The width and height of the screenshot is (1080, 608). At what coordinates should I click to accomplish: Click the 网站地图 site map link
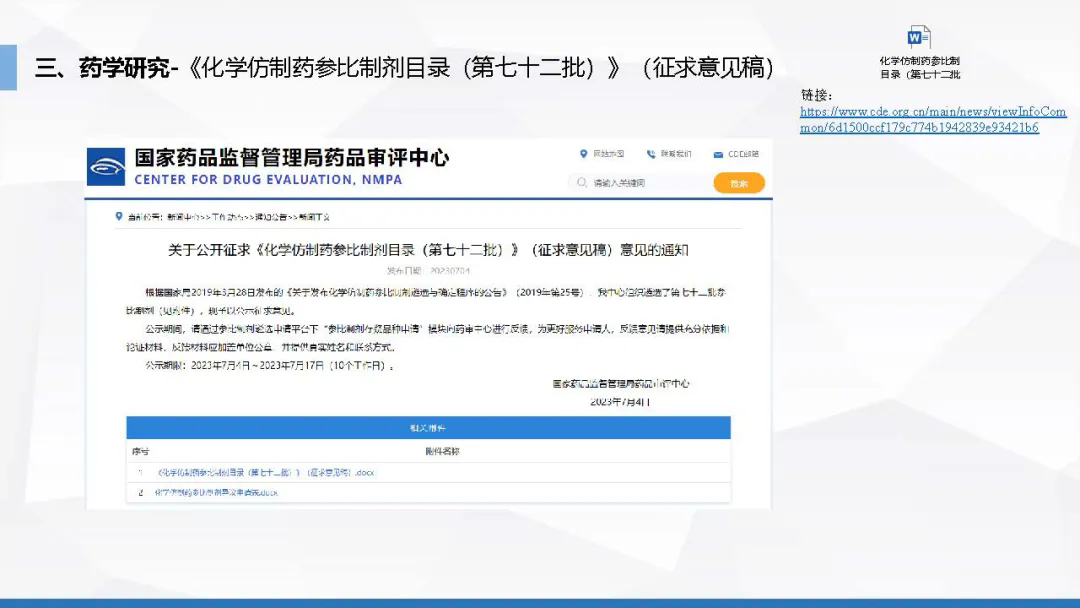pos(608,154)
